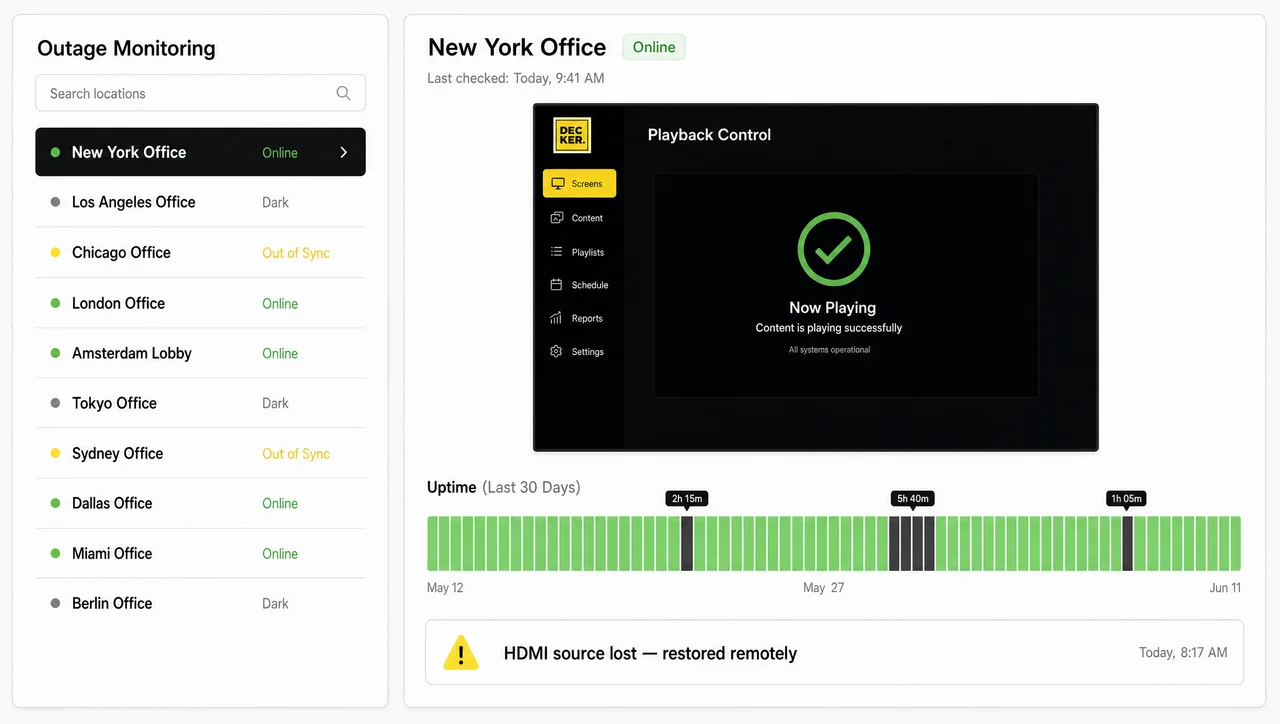Click the yellow warning triangle icon
1280x724 pixels.
point(461,653)
